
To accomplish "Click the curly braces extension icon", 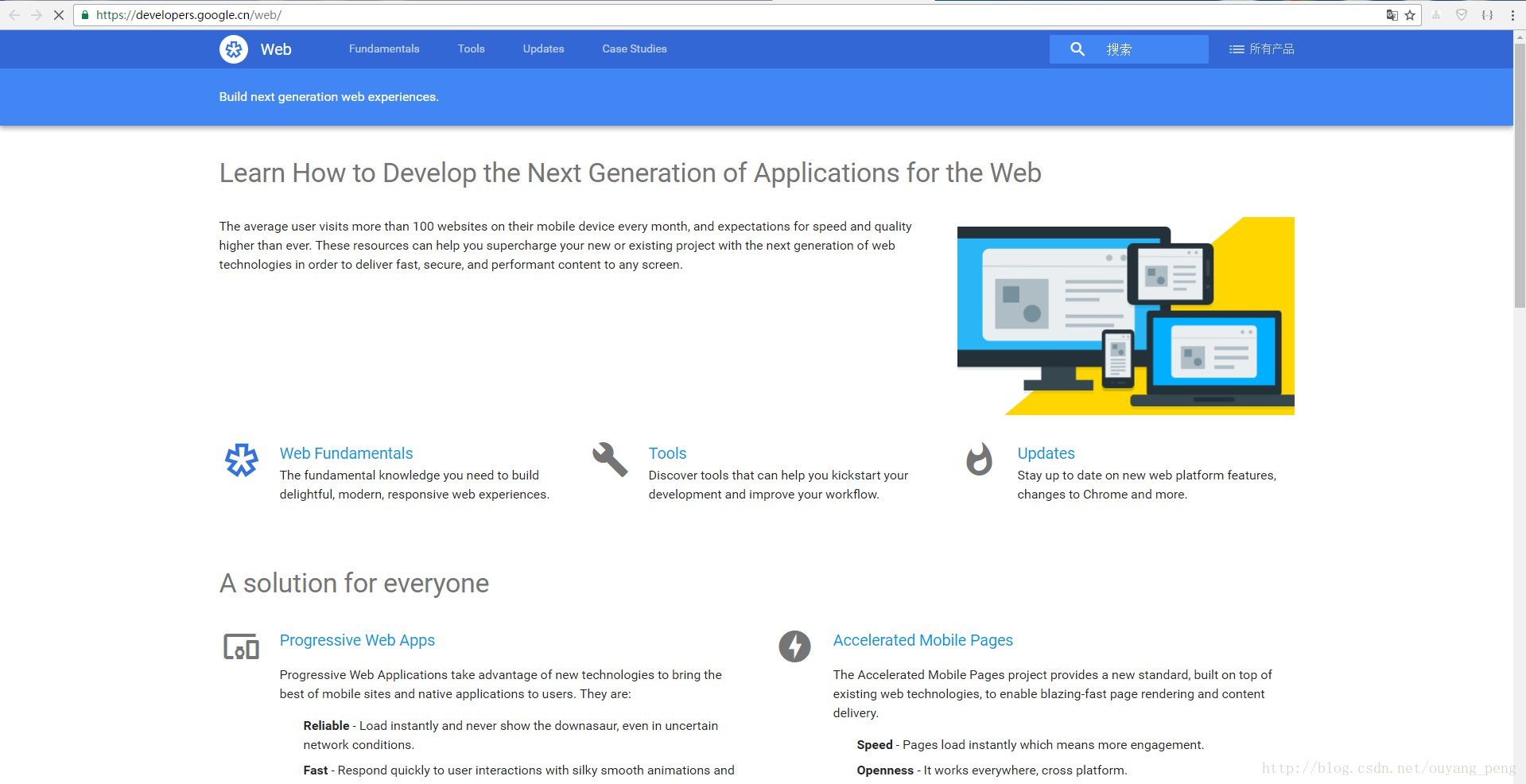I will coord(1487,15).
